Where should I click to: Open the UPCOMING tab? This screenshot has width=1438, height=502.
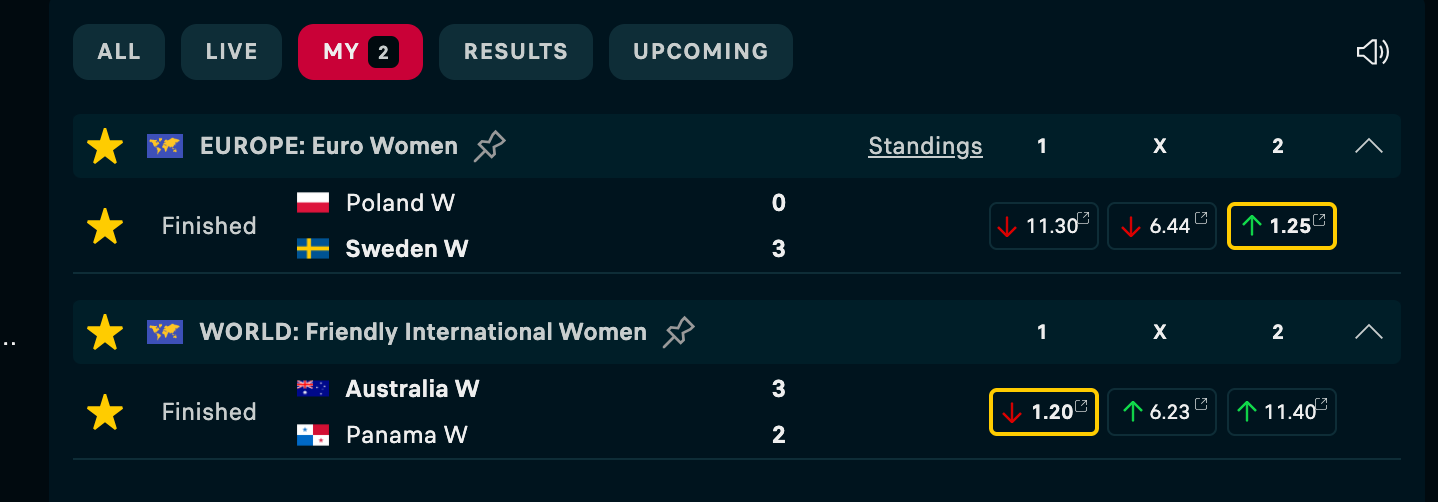click(x=701, y=52)
